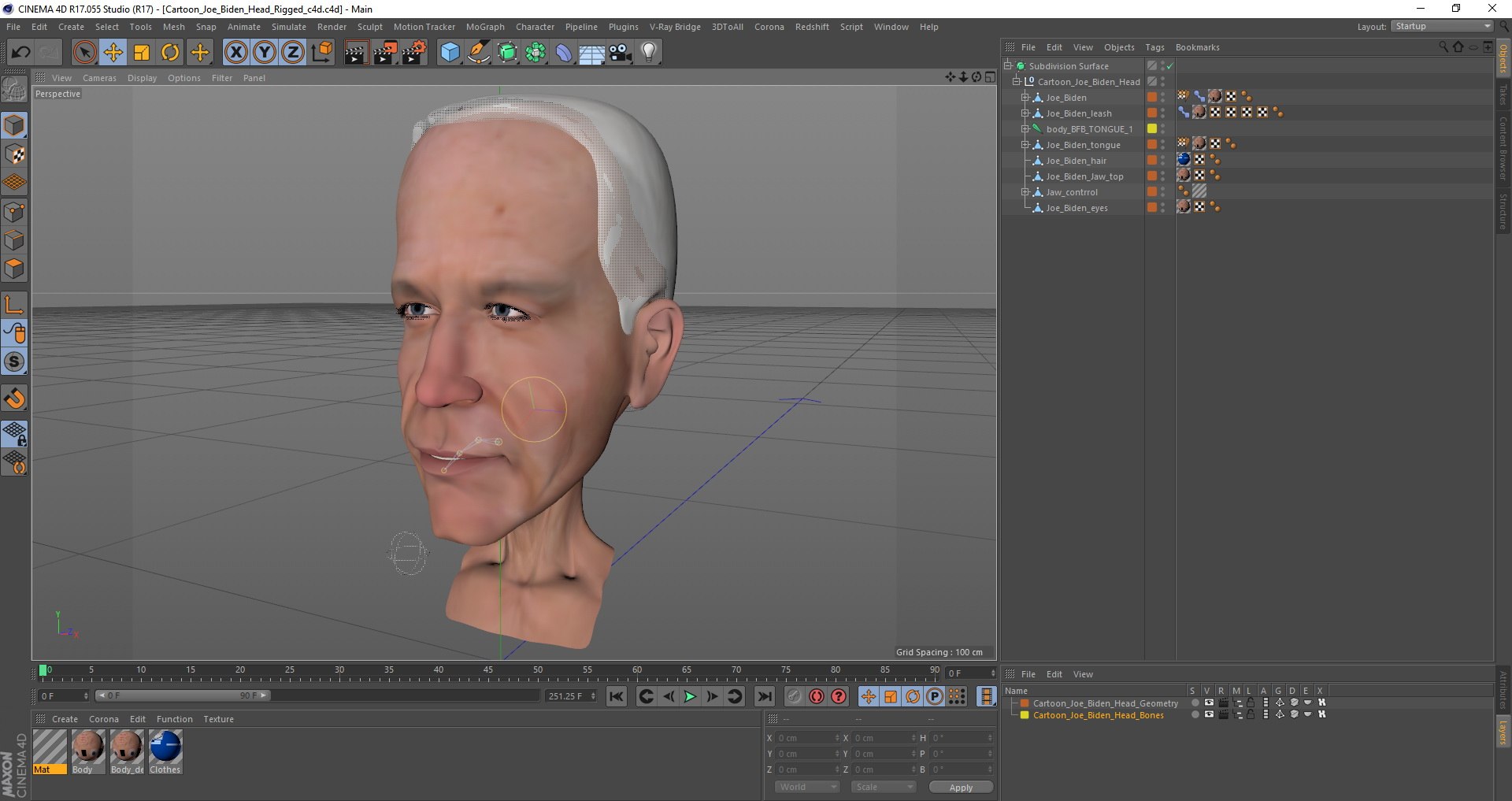Screen dimensions: 1512x801
Task: Open Edit Render Settings icon
Action: click(x=414, y=53)
